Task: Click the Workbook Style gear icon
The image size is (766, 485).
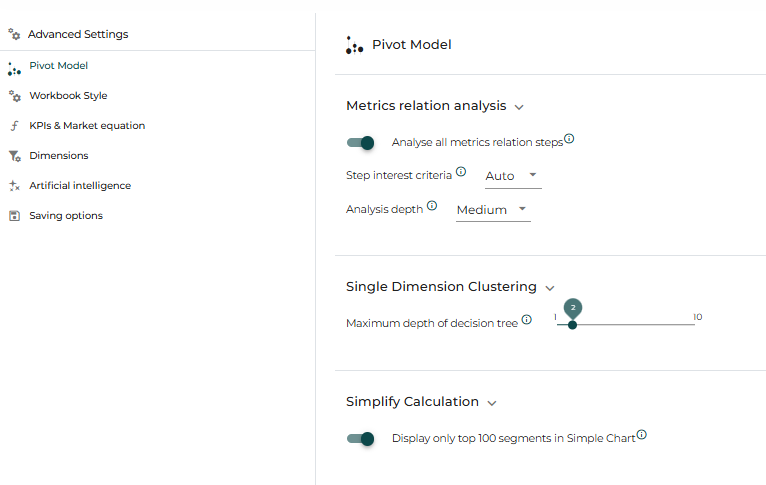Action: pyautogui.click(x=15, y=96)
